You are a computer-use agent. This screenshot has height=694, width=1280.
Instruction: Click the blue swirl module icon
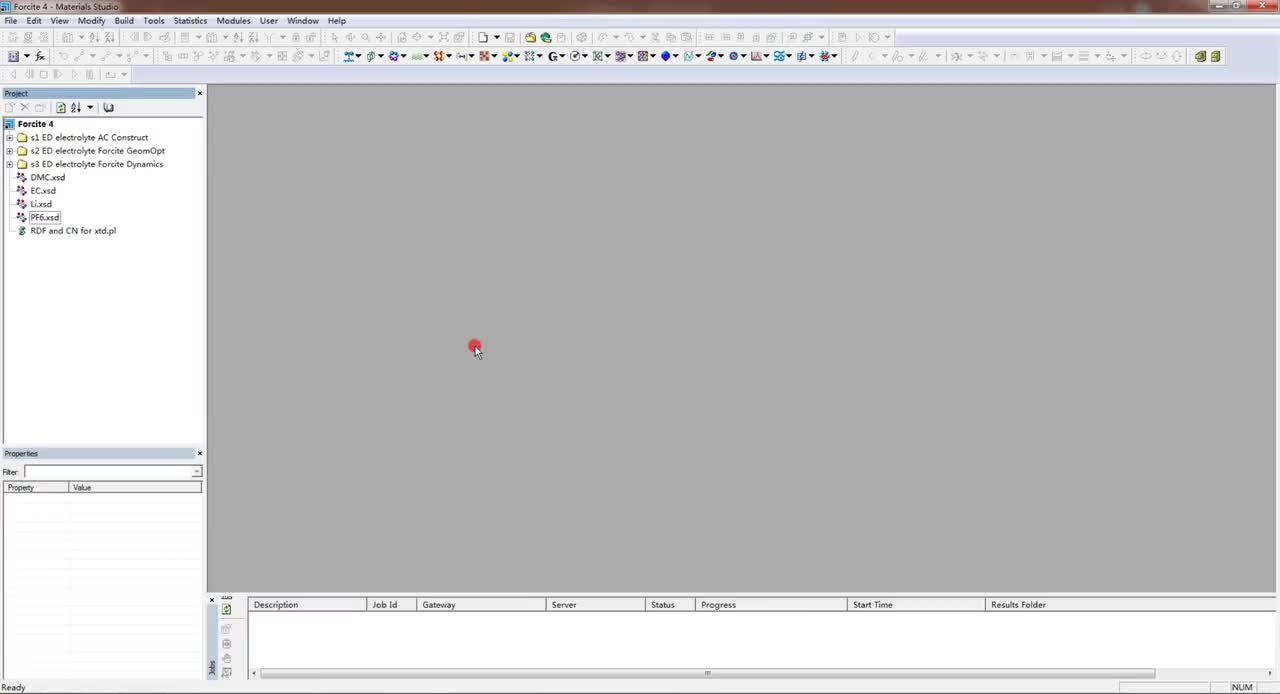coord(778,56)
